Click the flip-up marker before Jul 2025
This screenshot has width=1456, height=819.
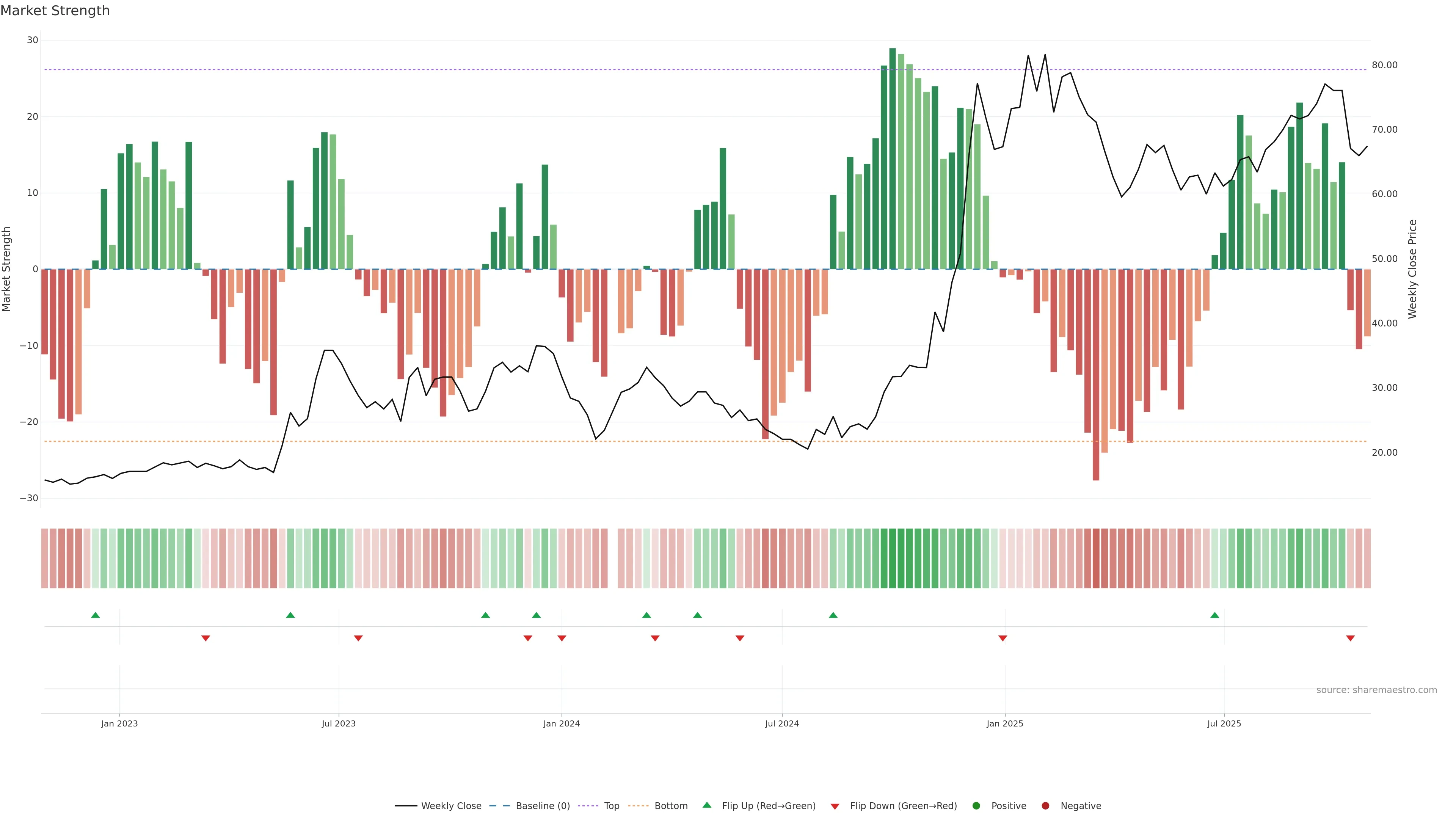click(1214, 615)
